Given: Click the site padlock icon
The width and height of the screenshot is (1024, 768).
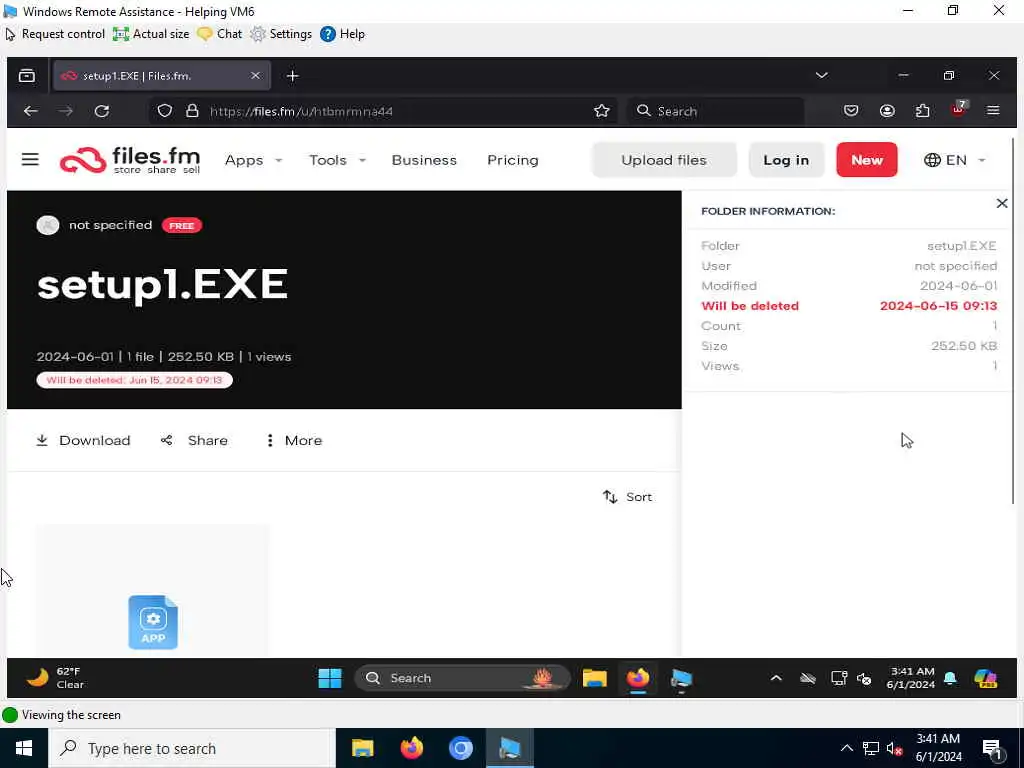Looking at the screenshot, I should point(192,111).
